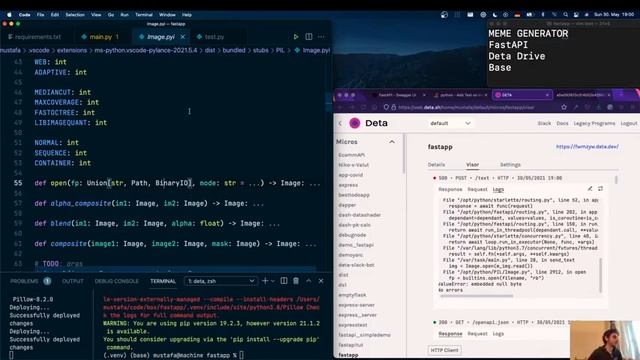
Task: Show the Request tab of the POST /text request
Action: (x=477, y=189)
